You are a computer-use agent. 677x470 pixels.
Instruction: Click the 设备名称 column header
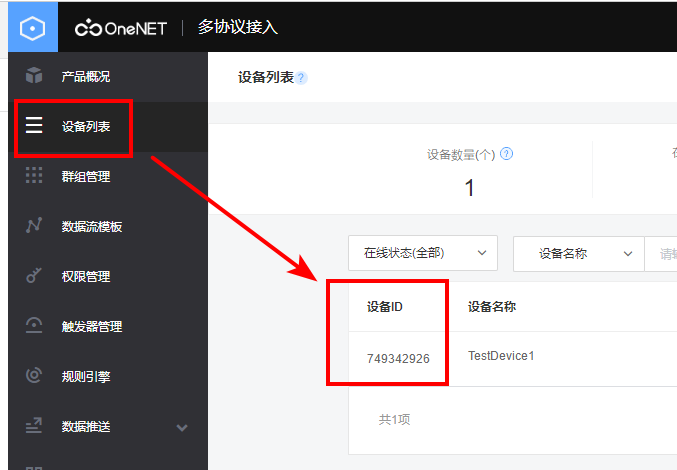tap(492, 307)
